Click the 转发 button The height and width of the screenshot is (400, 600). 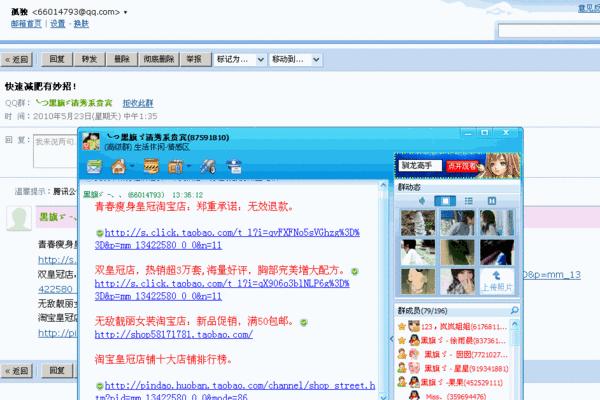click(x=89, y=59)
